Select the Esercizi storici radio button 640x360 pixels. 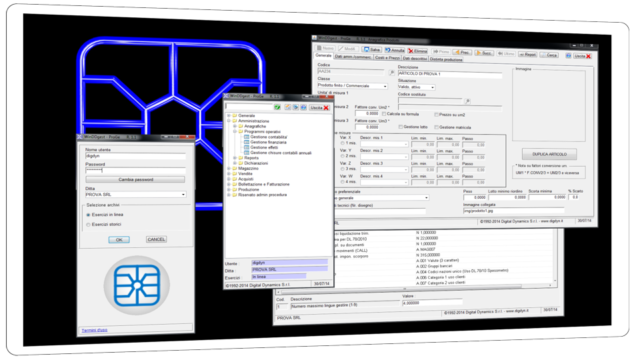[88, 224]
